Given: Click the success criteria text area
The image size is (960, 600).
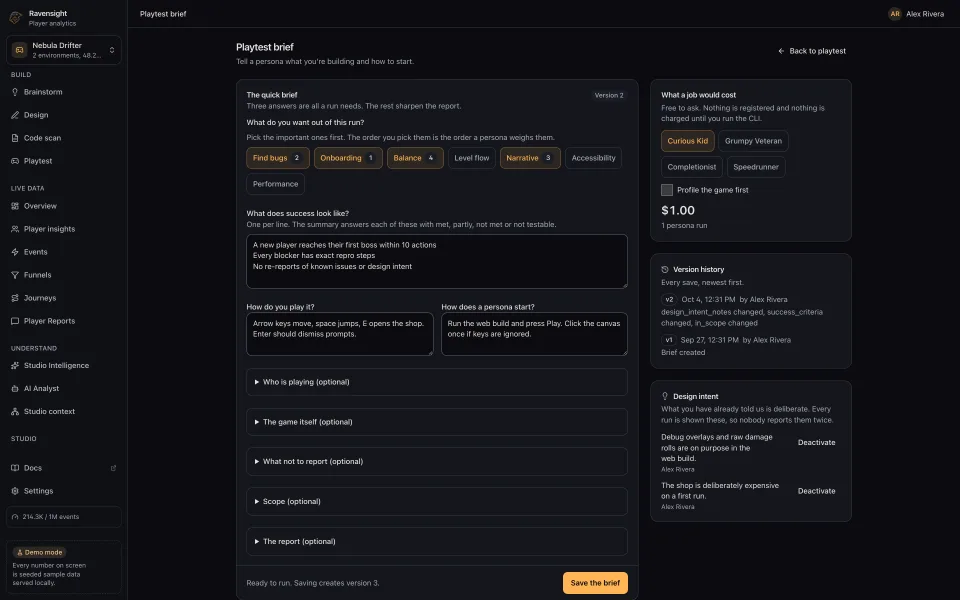Looking at the screenshot, I should click(437, 261).
